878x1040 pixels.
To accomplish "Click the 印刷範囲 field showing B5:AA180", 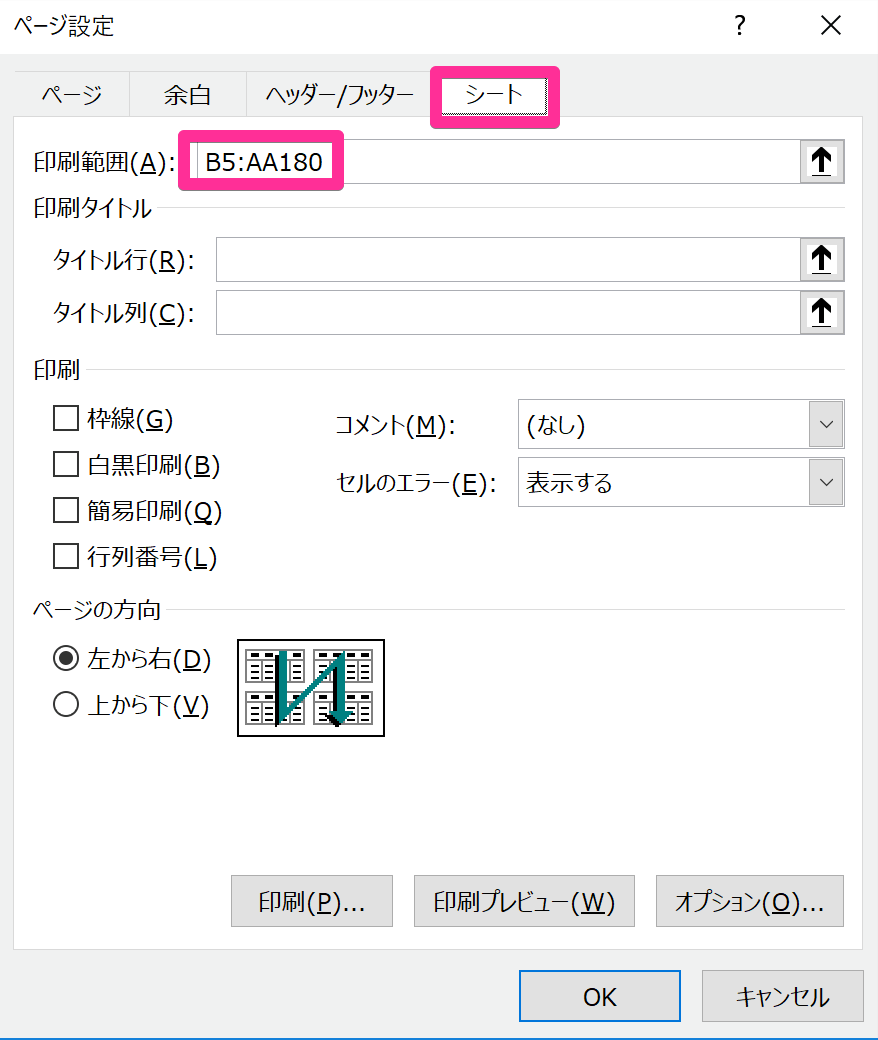I will pyautogui.click(x=495, y=161).
